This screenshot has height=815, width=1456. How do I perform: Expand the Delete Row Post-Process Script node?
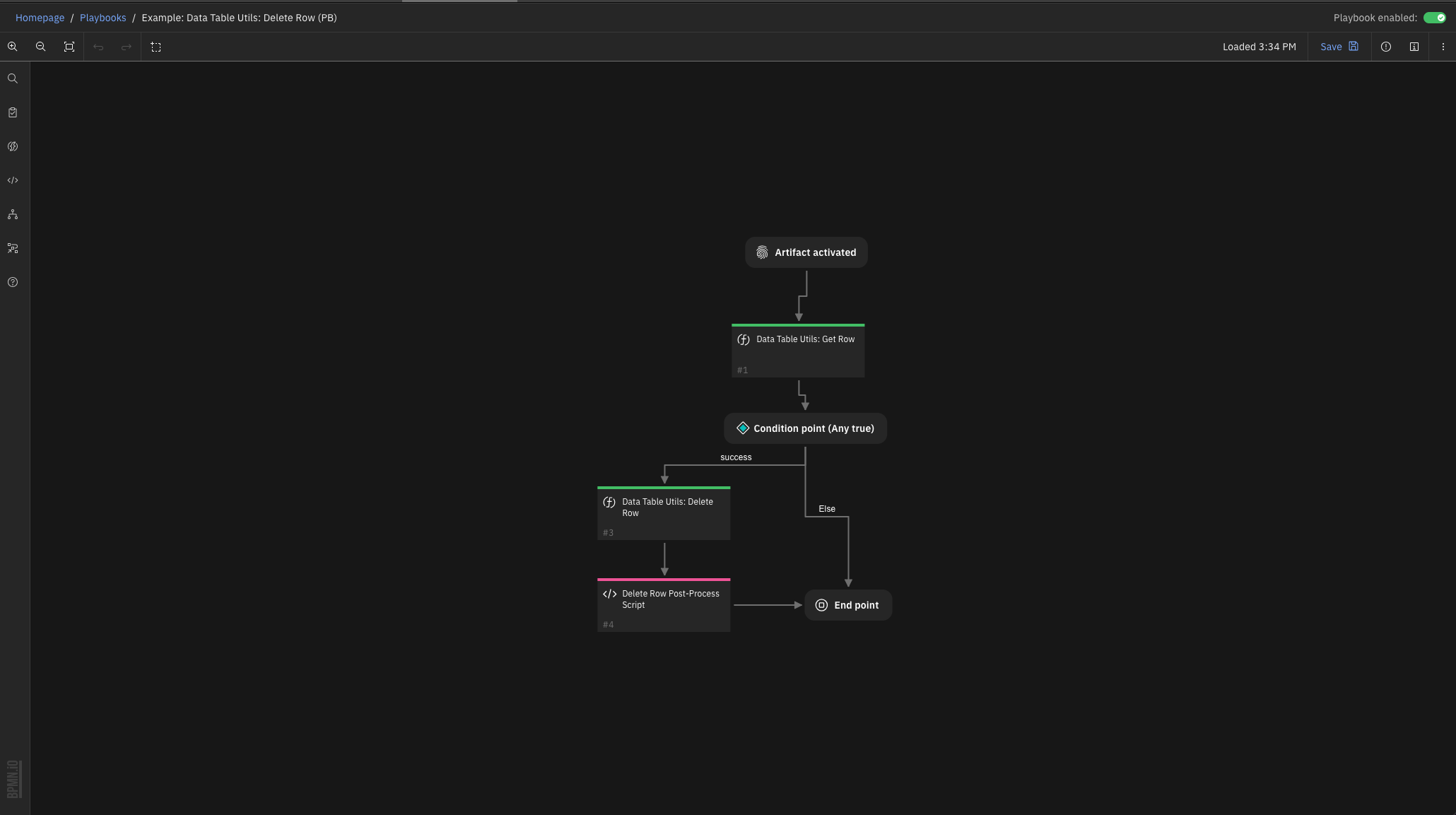664,603
